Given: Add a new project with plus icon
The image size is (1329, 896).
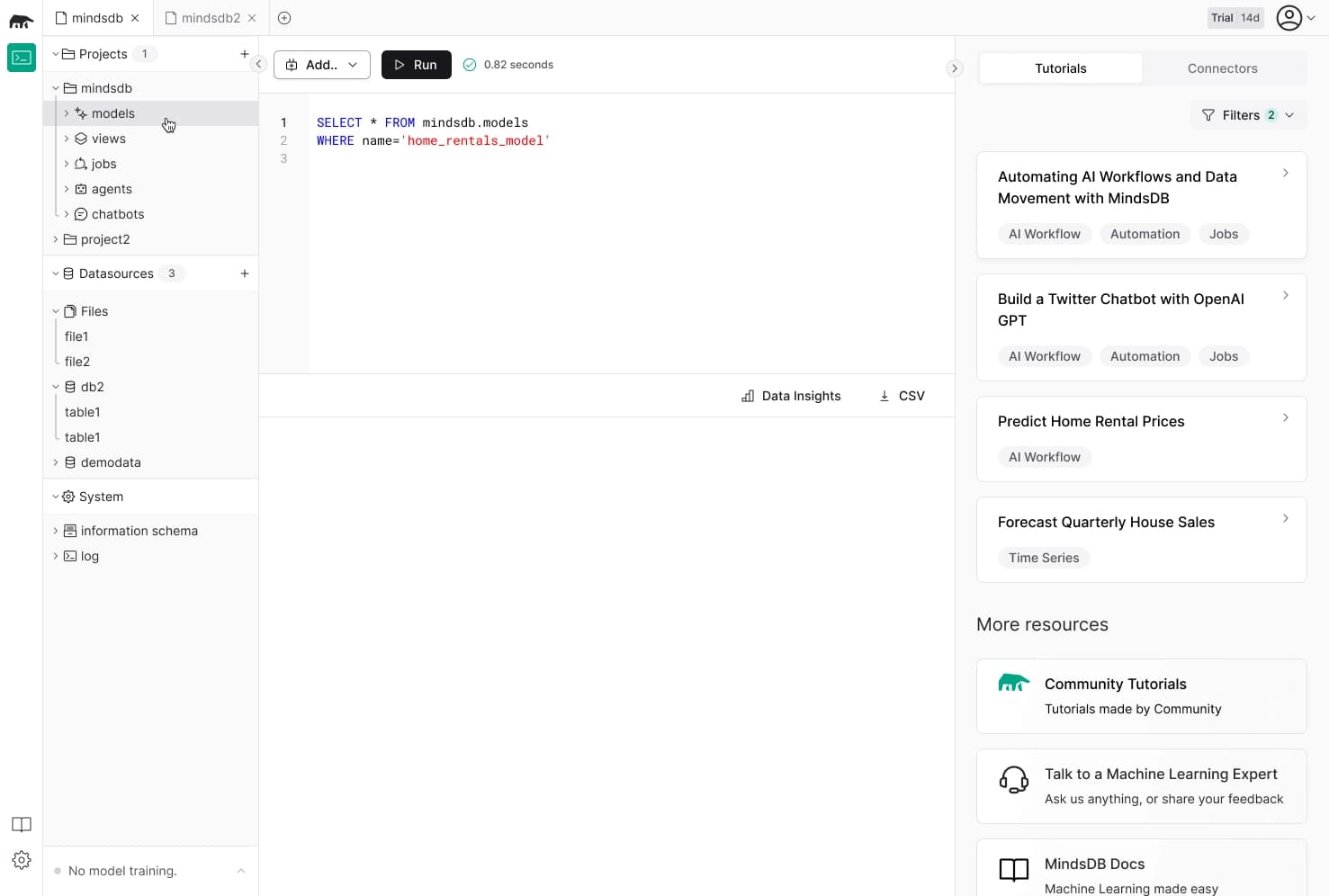Looking at the screenshot, I should click(x=245, y=54).
